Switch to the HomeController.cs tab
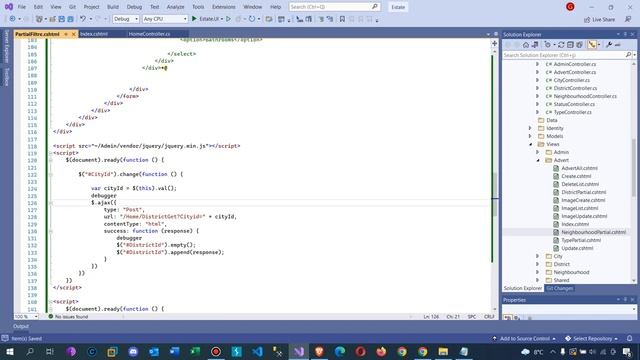 [x=149, y=34]
